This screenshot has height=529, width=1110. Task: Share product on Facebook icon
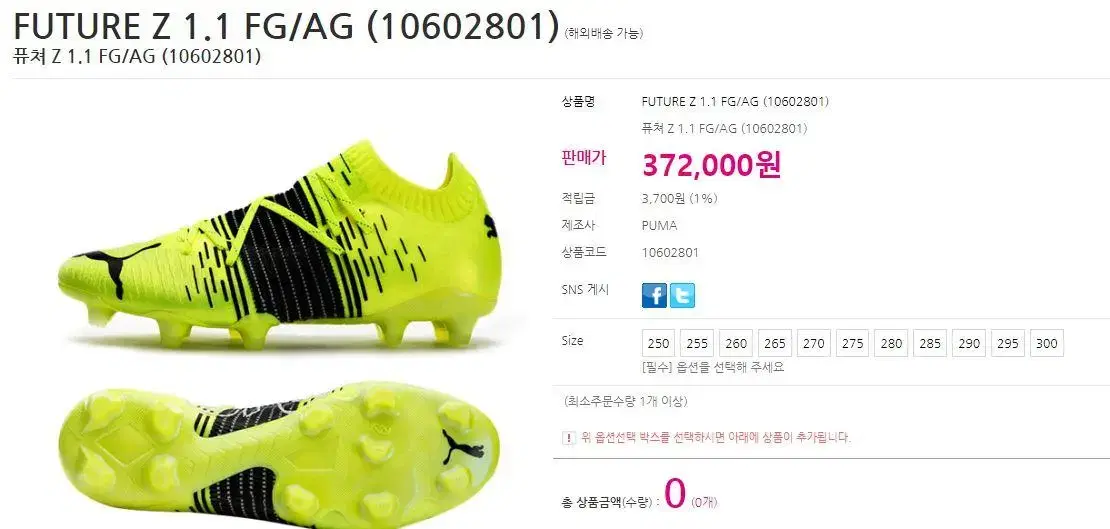(654, 295)
